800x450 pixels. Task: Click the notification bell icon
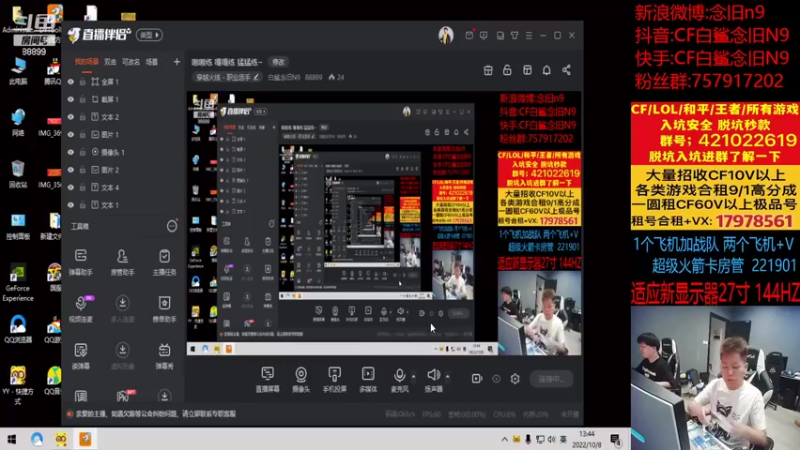click(x=546, y=70)
